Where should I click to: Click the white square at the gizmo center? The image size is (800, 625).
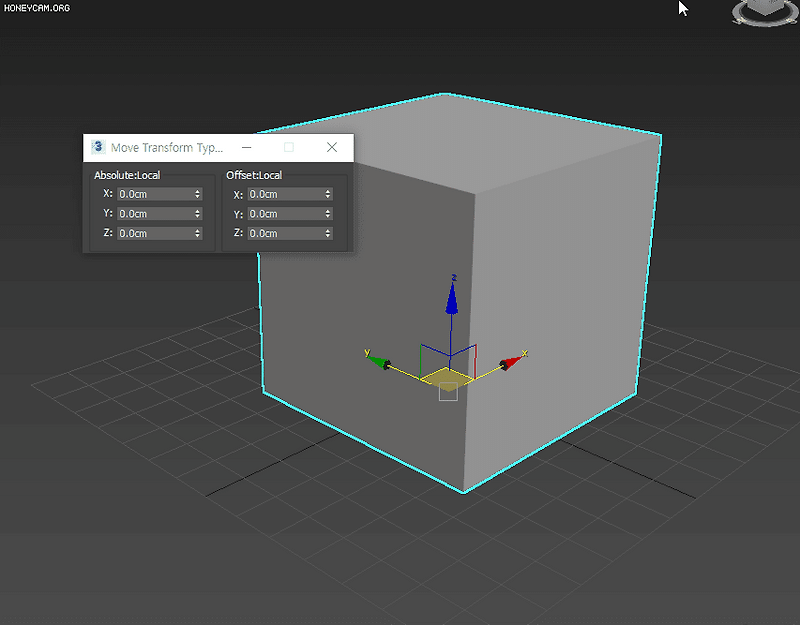point(448,392)
